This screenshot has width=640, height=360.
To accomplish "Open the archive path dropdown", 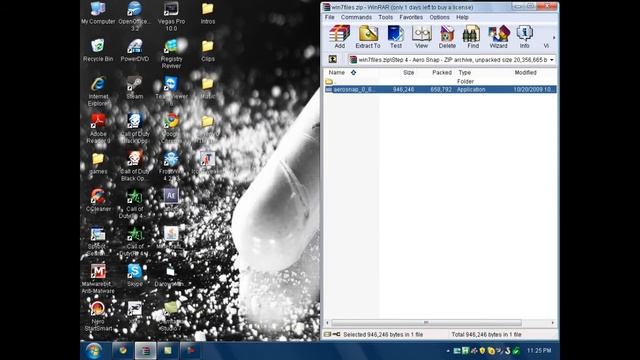I will 552,60.
